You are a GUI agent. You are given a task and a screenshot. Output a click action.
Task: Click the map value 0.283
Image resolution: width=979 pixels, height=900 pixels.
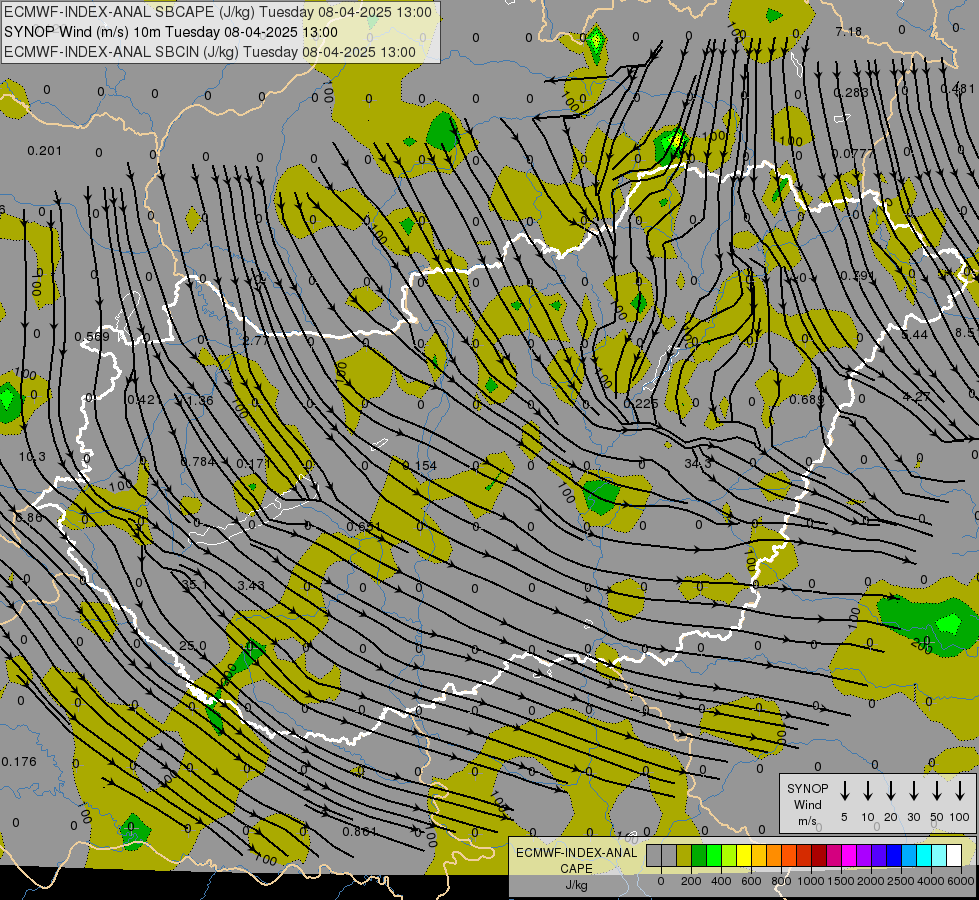click(851, 92)
